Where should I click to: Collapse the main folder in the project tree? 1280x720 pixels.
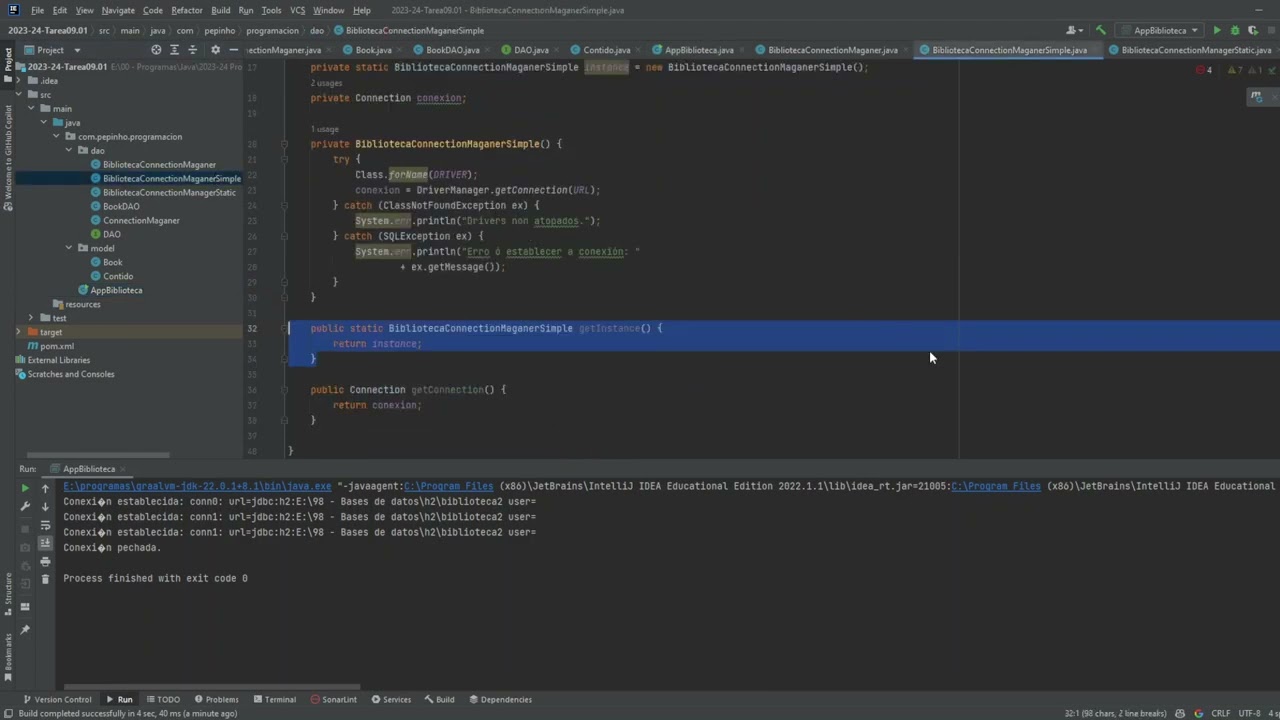[x=31, y=109]
